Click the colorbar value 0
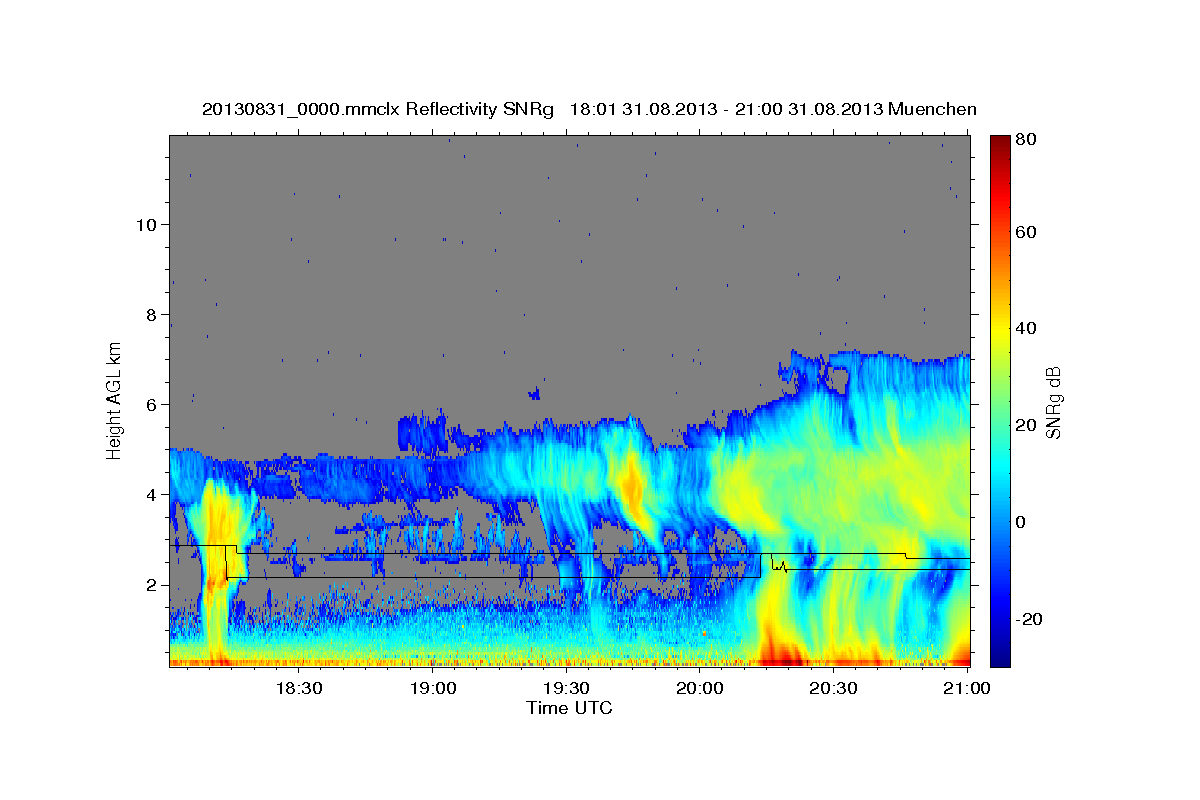Viewport: 1200px width, 800px height. (1020, 522)
